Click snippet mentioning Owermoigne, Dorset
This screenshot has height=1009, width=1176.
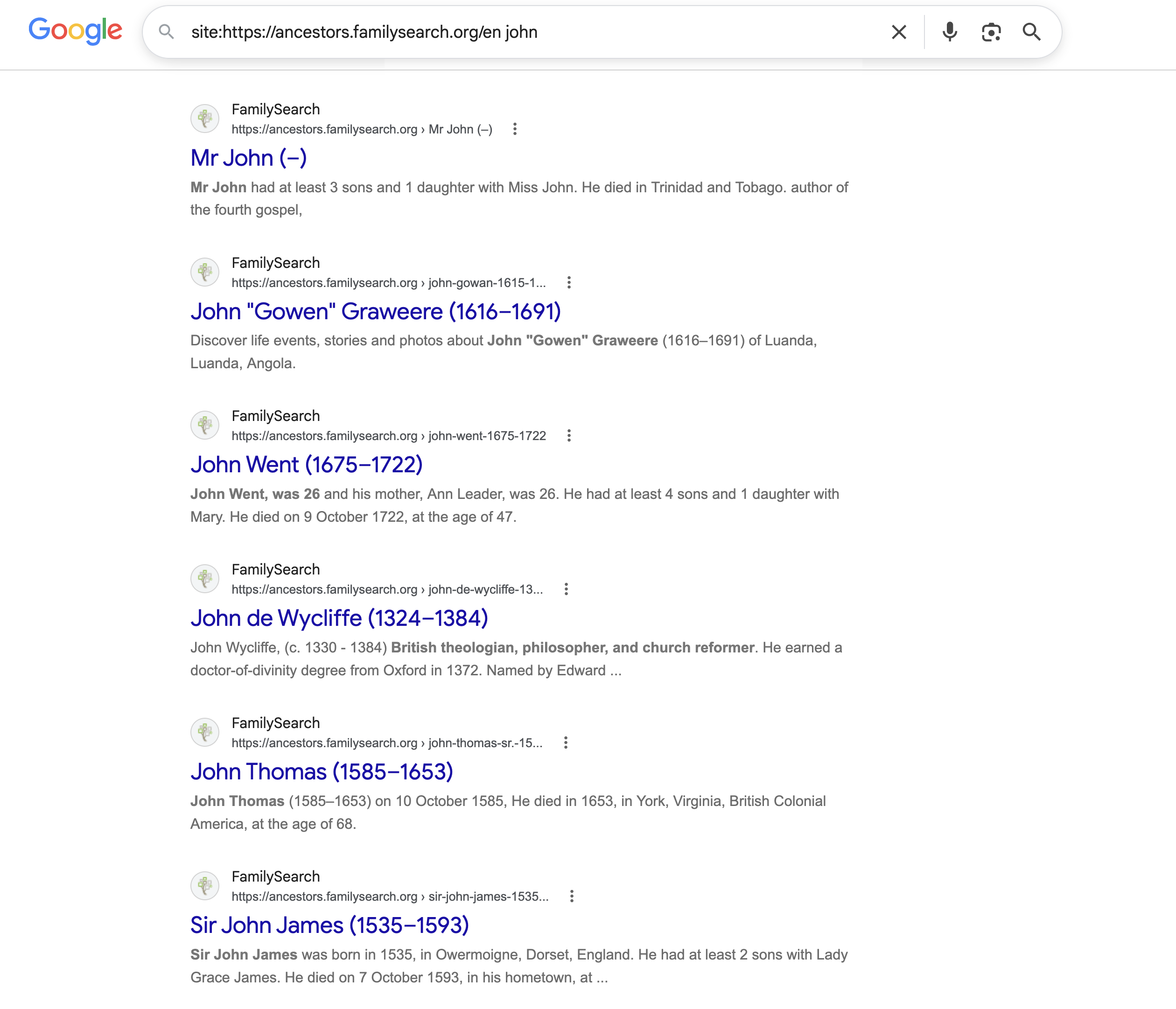click(519, 966)
